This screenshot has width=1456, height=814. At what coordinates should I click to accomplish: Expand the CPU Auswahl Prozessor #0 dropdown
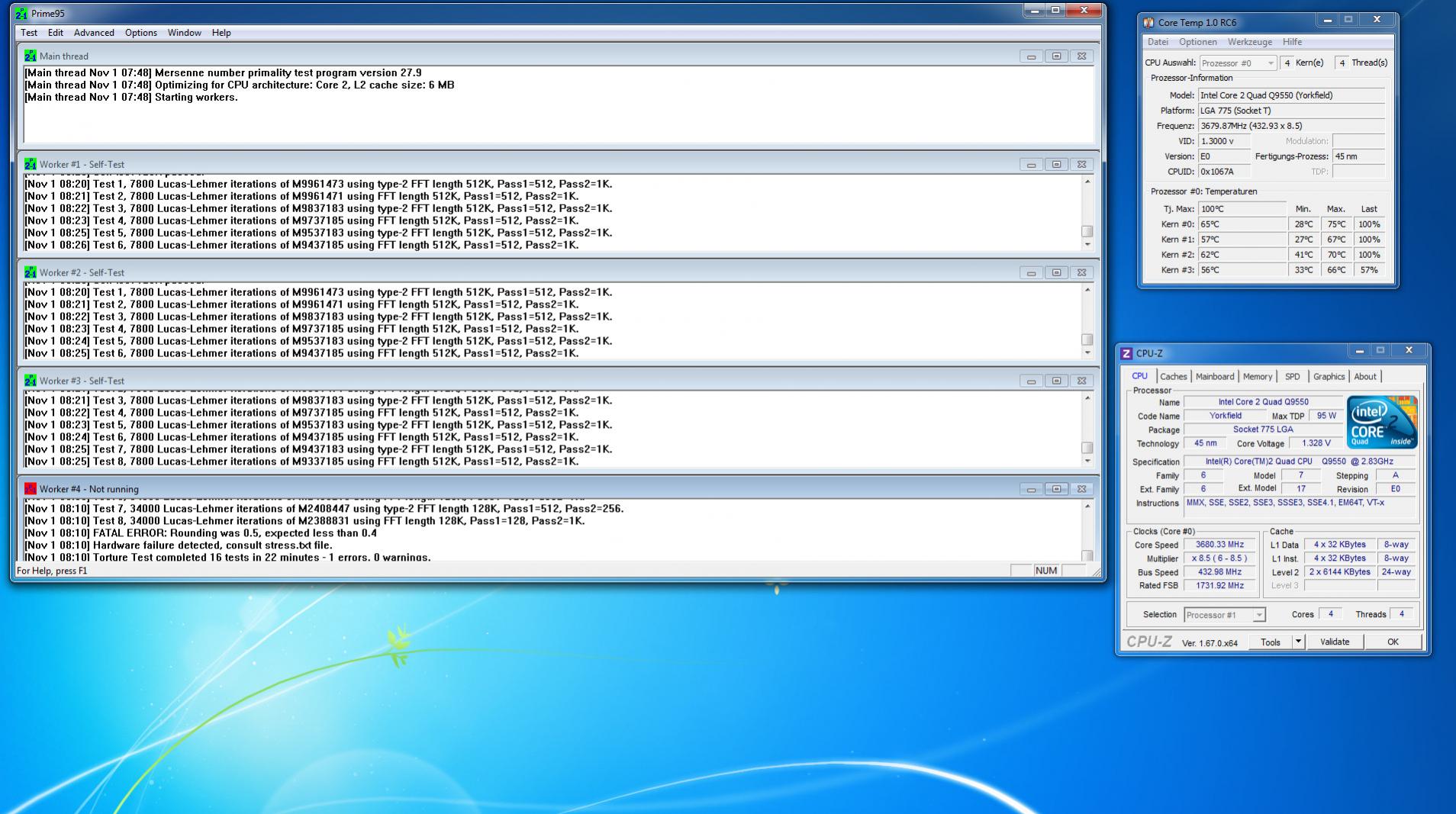[x=1271, y=63]
